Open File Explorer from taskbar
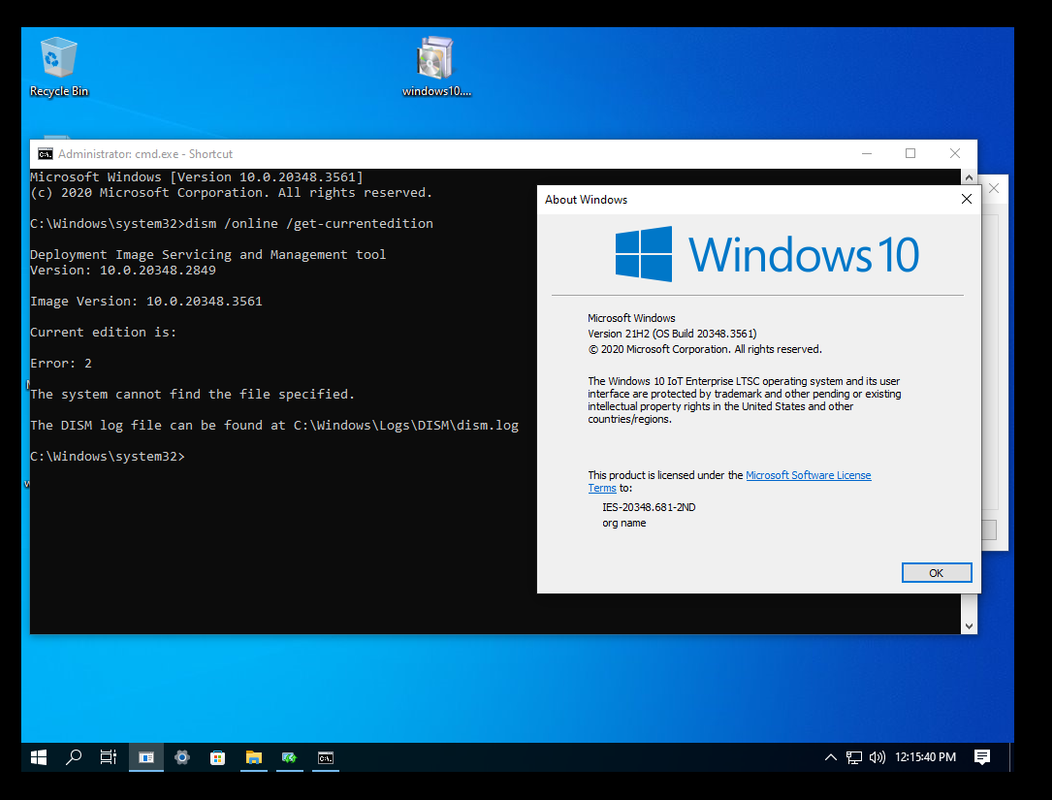 pyautogui.click(x=254, y=758)
